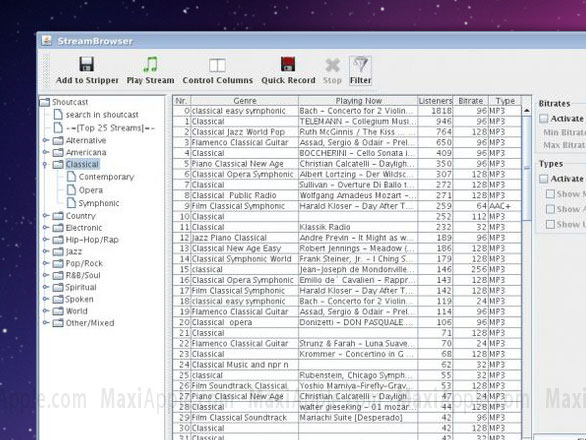Click the search in shoutcast document icon
The image size is (586, 440).
coord(58,114)
